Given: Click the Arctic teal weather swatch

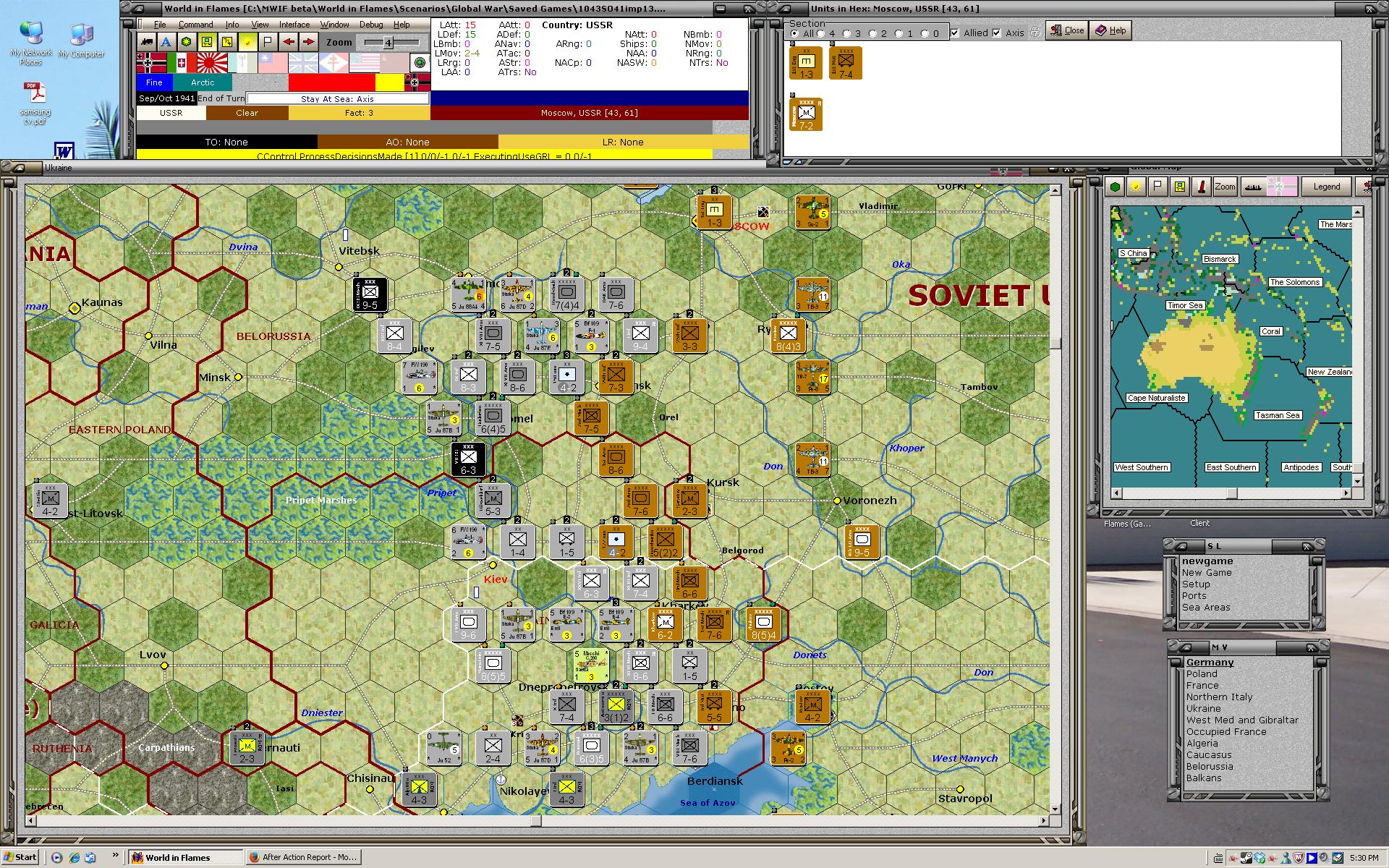Looking at the screenshot, I should [203, 82].
